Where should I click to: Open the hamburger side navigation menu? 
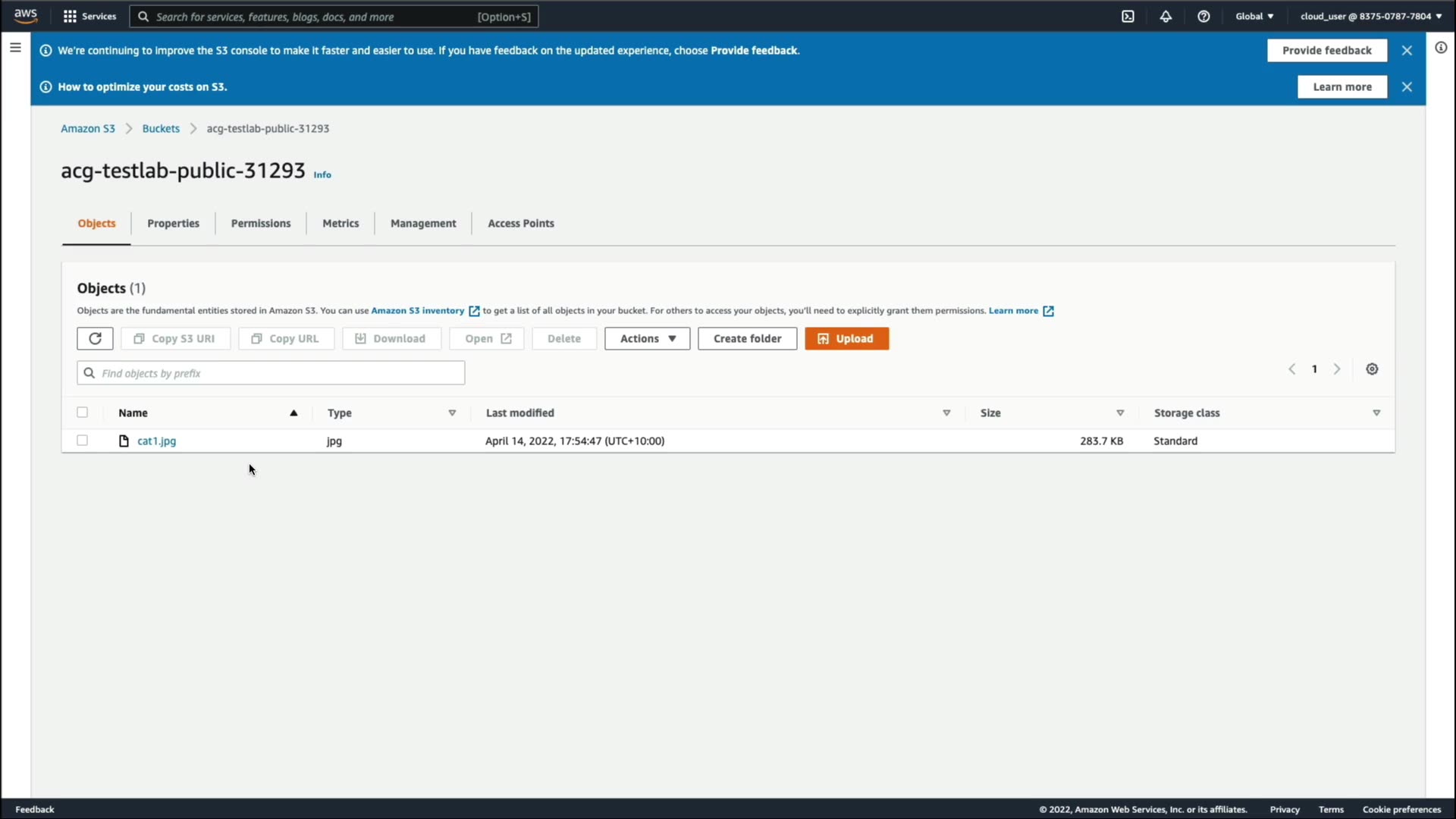tap(15, 48)
